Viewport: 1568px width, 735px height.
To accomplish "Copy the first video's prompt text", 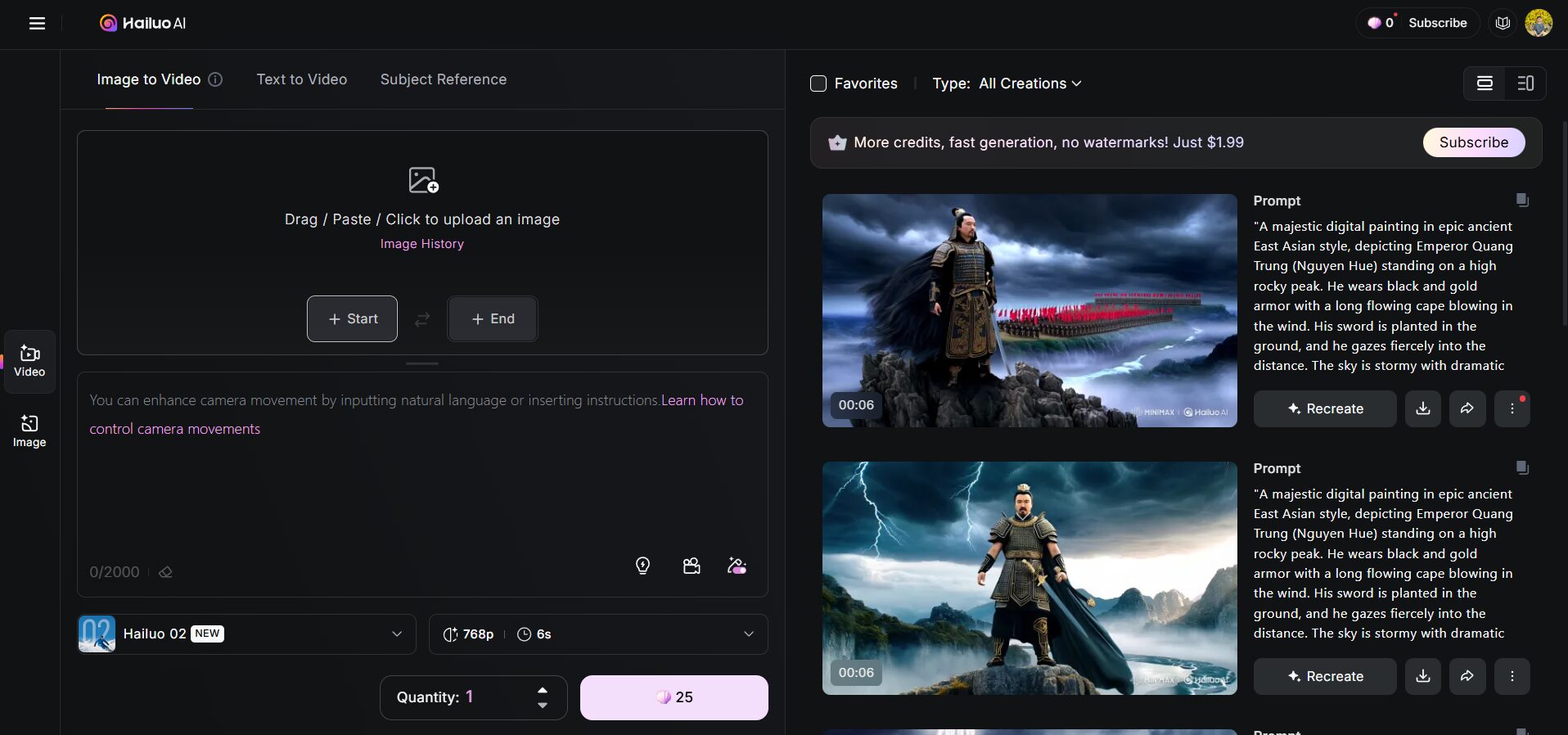I will coord(1521,201).
